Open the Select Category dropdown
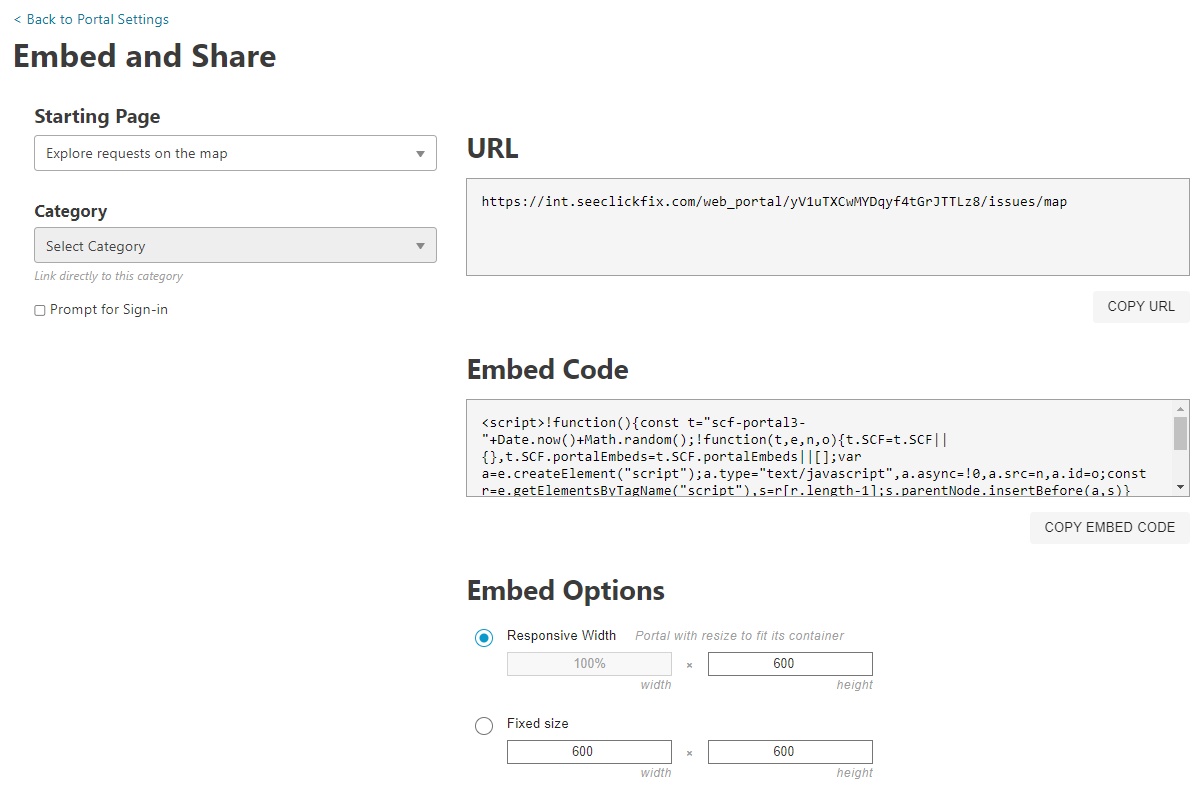 point(235,245)
